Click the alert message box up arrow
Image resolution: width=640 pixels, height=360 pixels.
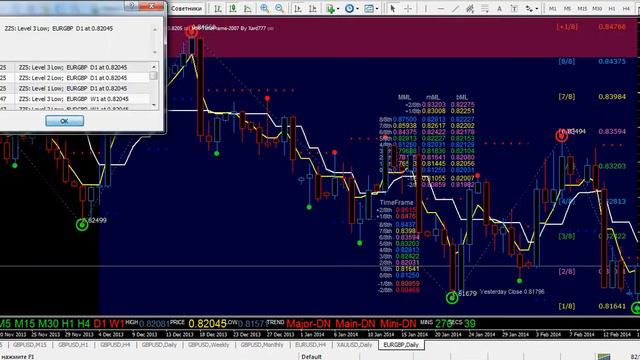point(155,29)
